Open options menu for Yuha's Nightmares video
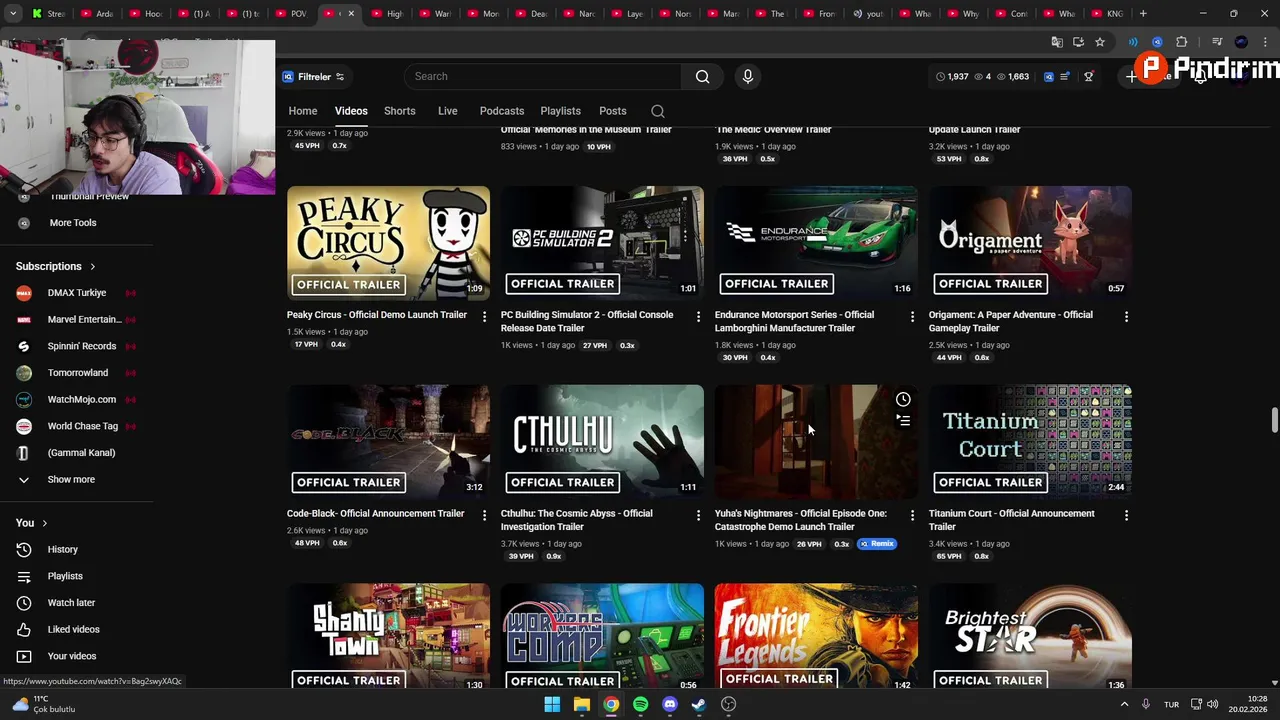Viewport: 1280px width, 720px height. tap(912, 515)
